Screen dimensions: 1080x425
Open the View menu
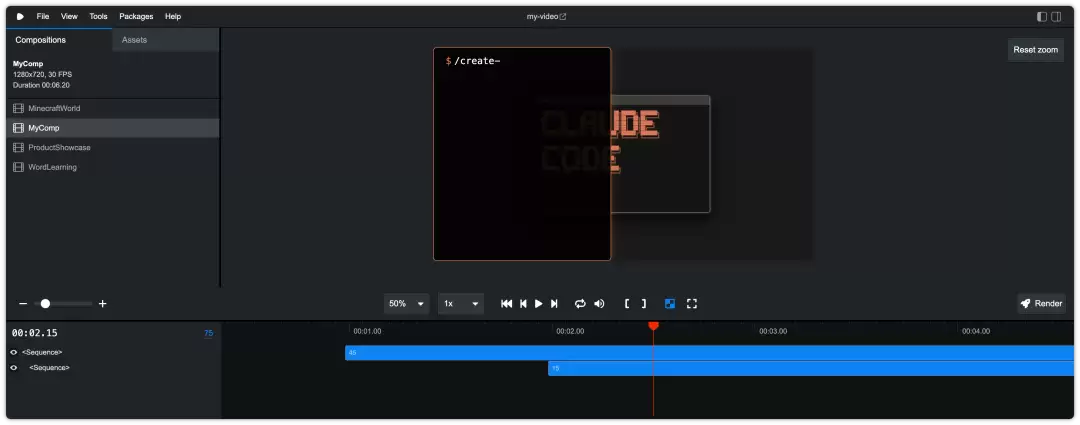click(69, 16)
